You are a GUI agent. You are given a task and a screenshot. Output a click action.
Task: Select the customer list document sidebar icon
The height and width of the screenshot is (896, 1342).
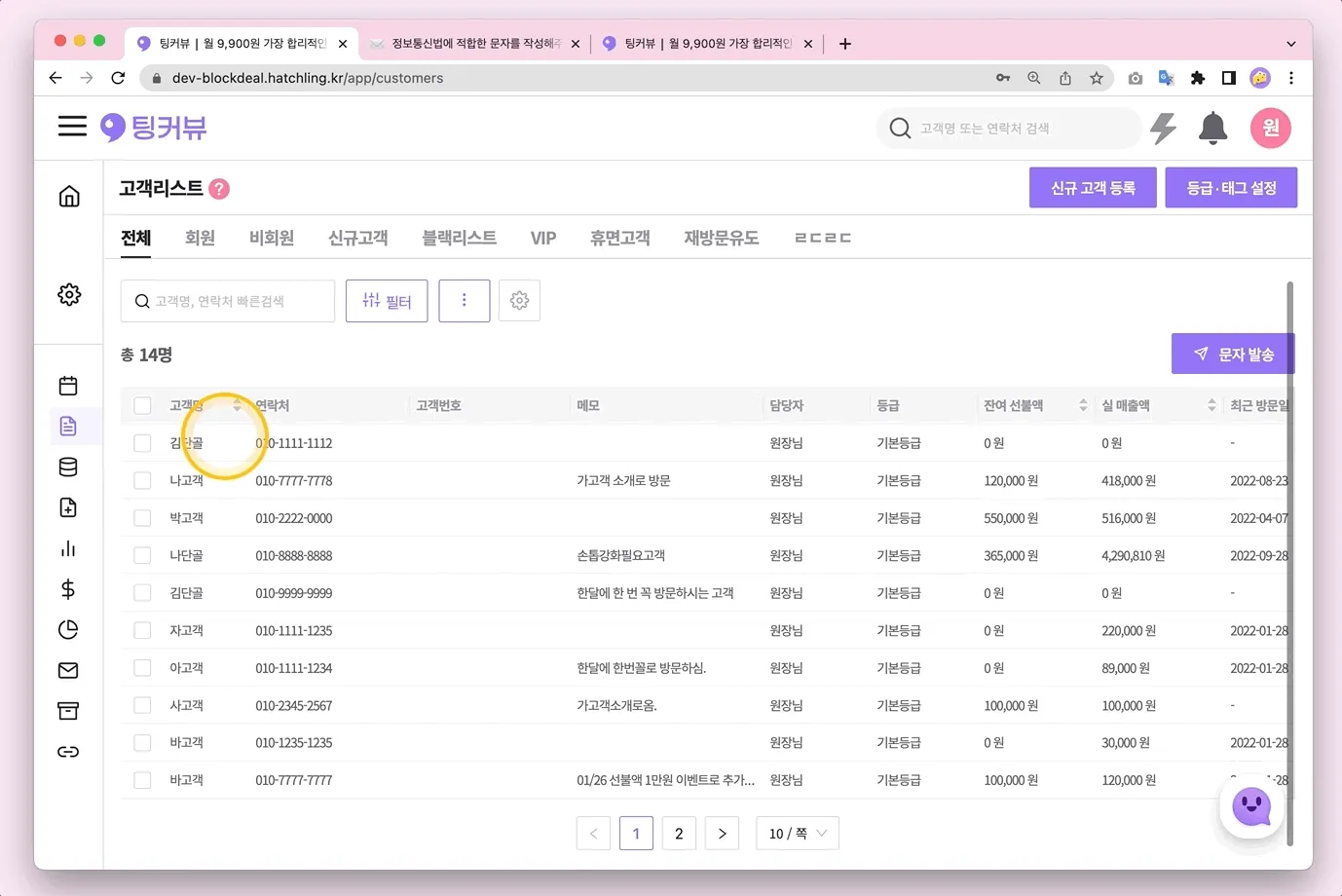pos(68,427)
